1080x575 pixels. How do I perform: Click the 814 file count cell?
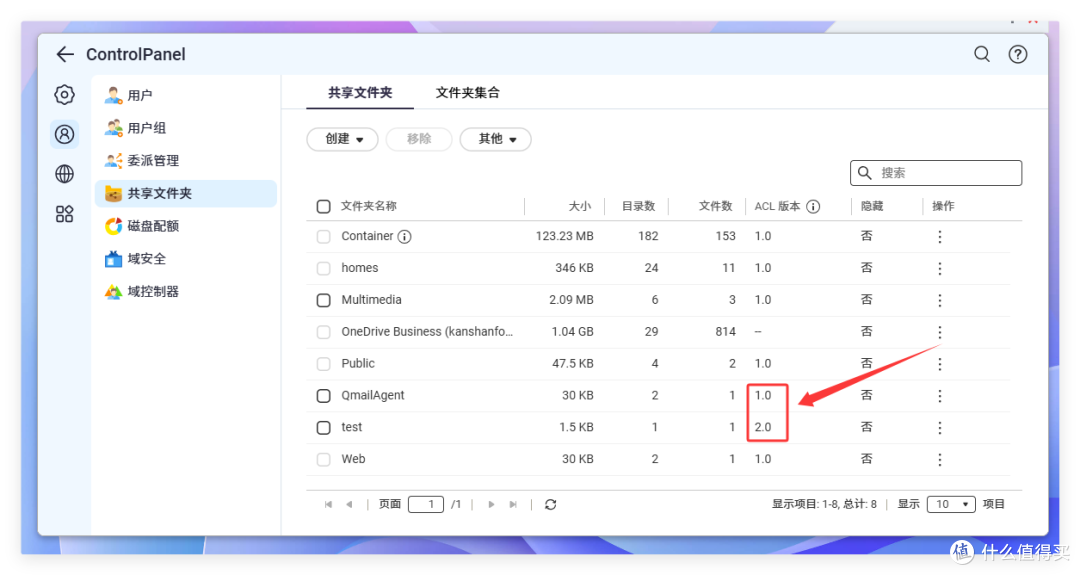pyautogui.click(x=725, y=332)
